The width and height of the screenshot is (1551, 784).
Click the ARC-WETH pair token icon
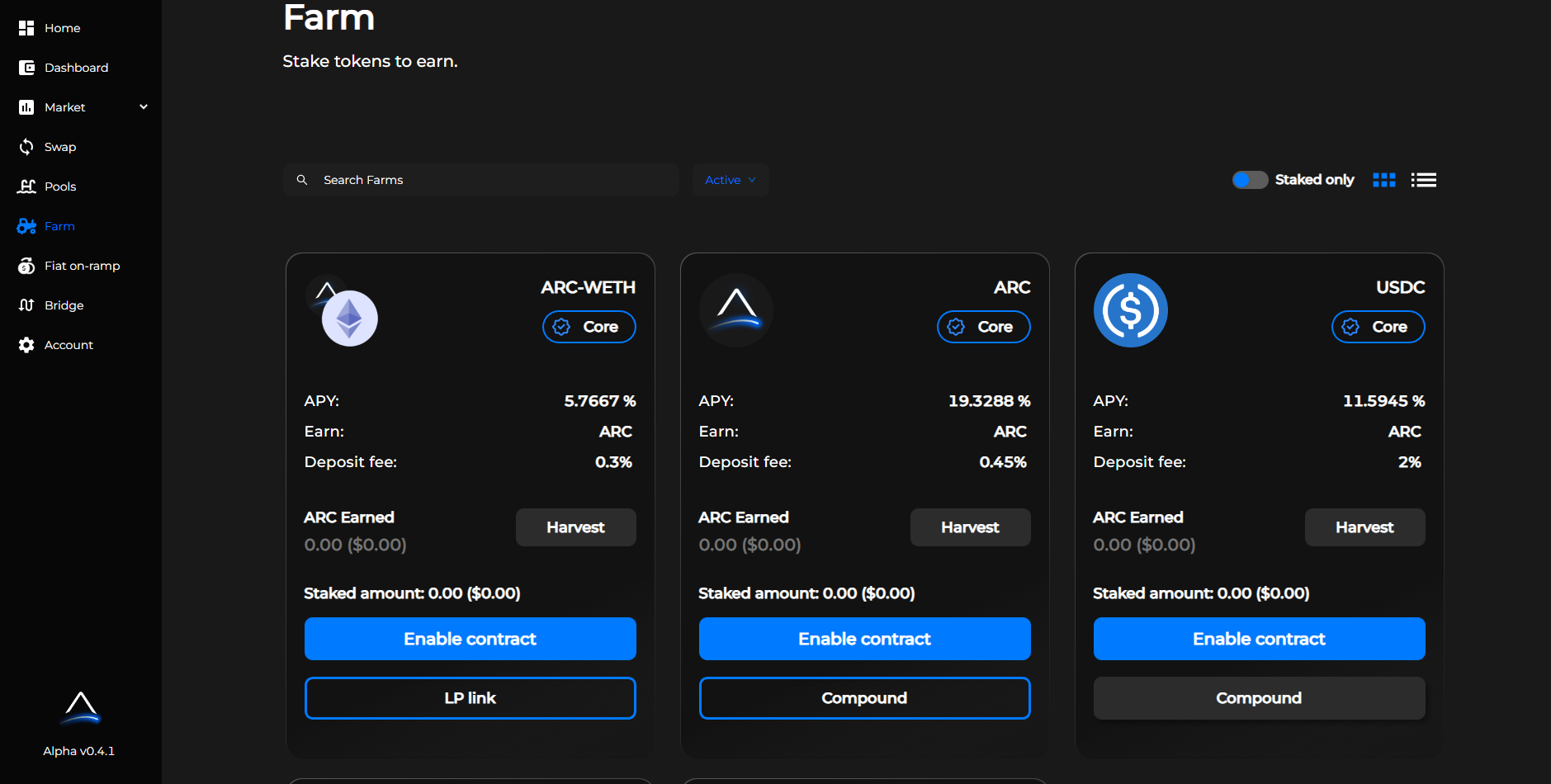pyautogui.click(x=343, y=311)
